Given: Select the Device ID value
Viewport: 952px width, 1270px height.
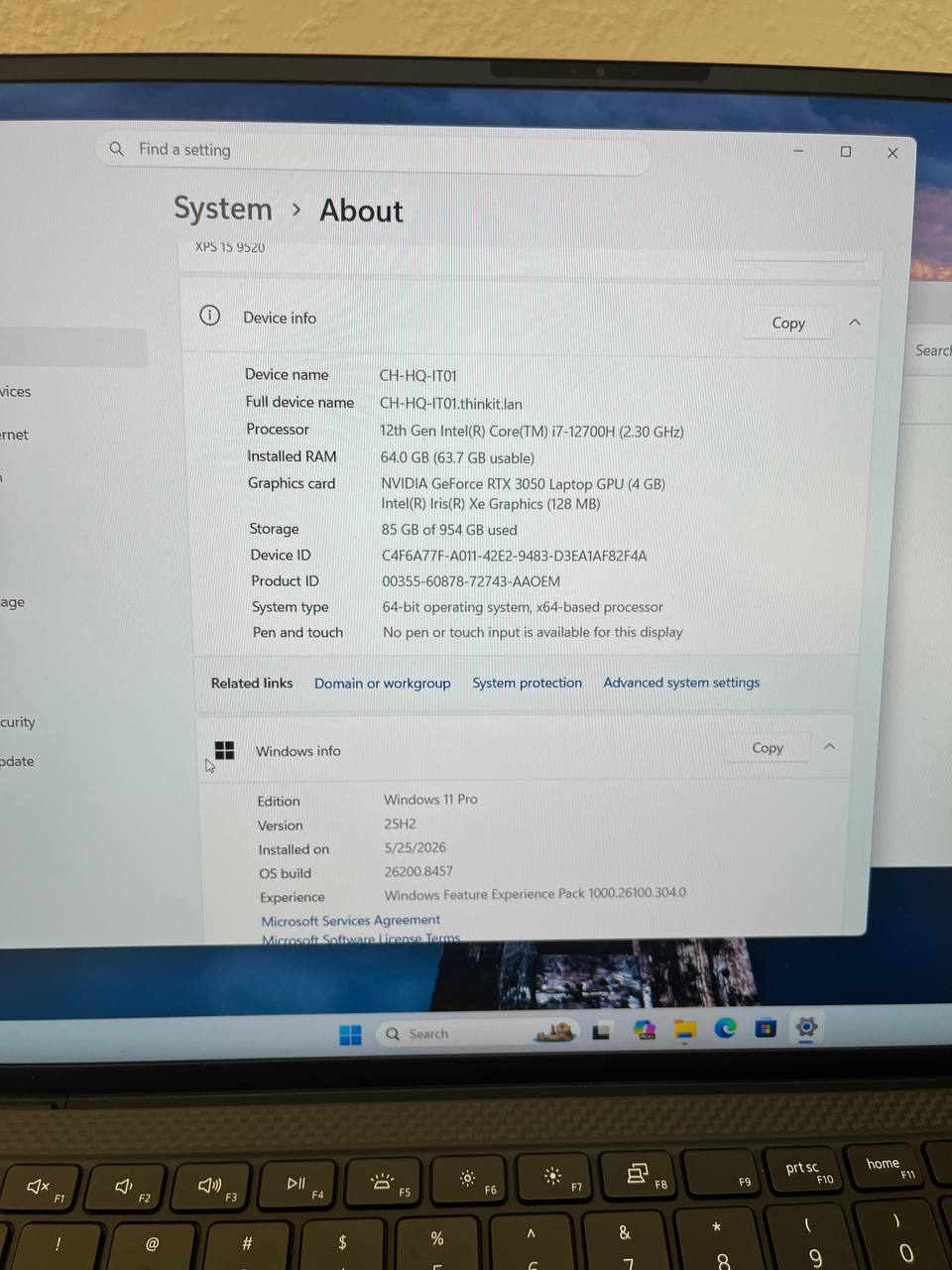Looking at the screenshot, I should coord(515,556).
